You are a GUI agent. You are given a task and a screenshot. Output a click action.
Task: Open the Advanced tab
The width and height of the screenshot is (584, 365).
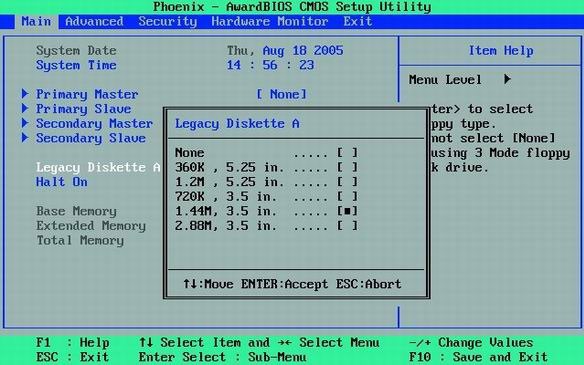(94, 22)
